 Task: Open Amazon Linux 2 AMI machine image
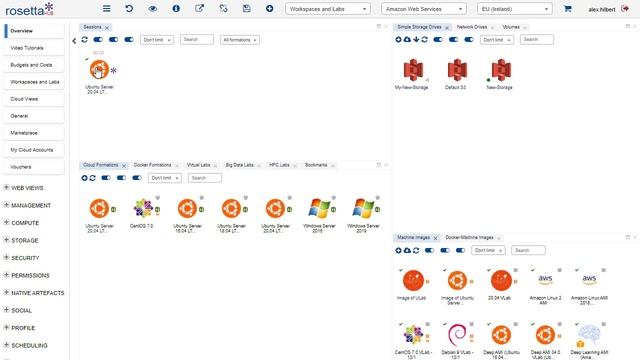tap(545, 281)
